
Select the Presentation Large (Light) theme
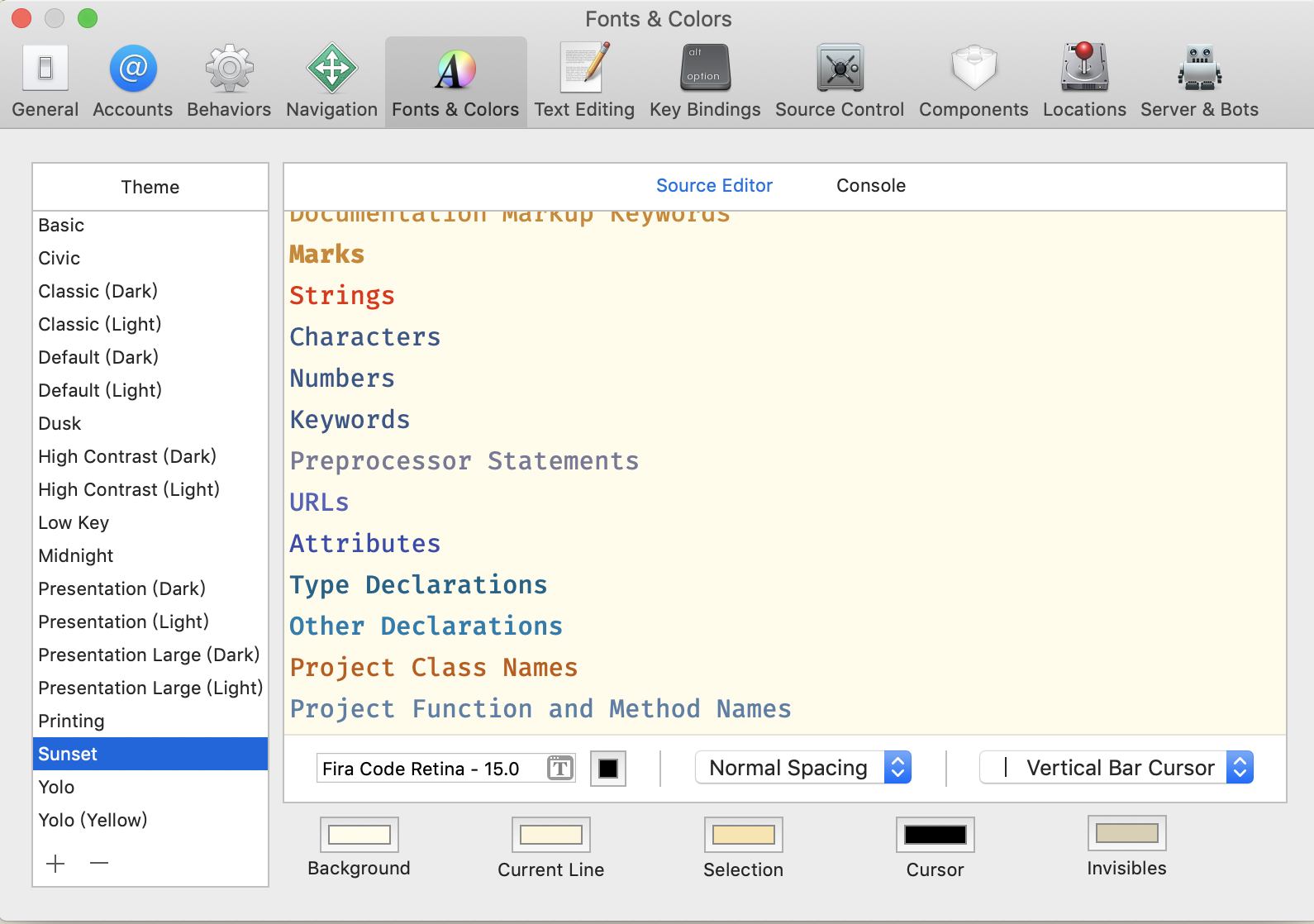[150, 688]
